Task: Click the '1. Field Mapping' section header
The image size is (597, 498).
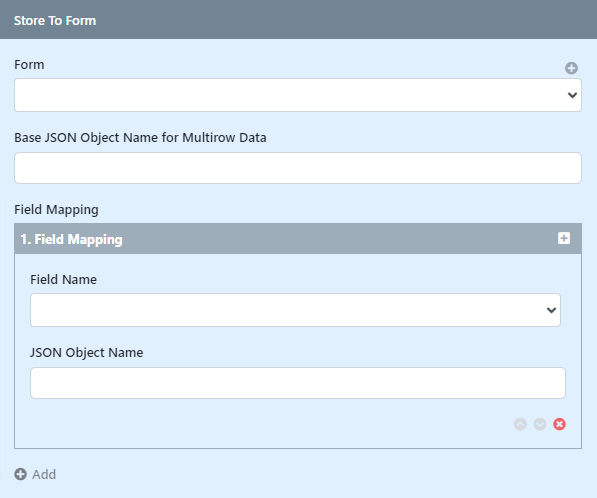Action: (x=298, y=239)
